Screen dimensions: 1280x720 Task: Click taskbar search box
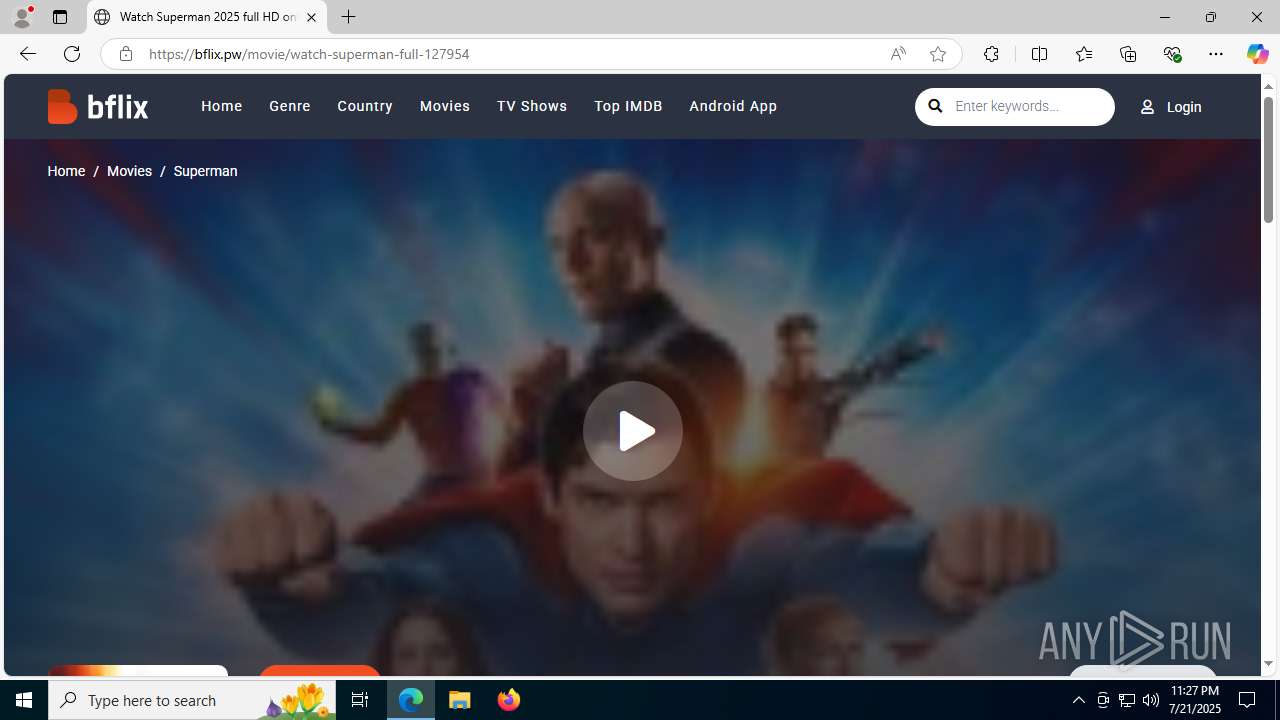point(192,700)
